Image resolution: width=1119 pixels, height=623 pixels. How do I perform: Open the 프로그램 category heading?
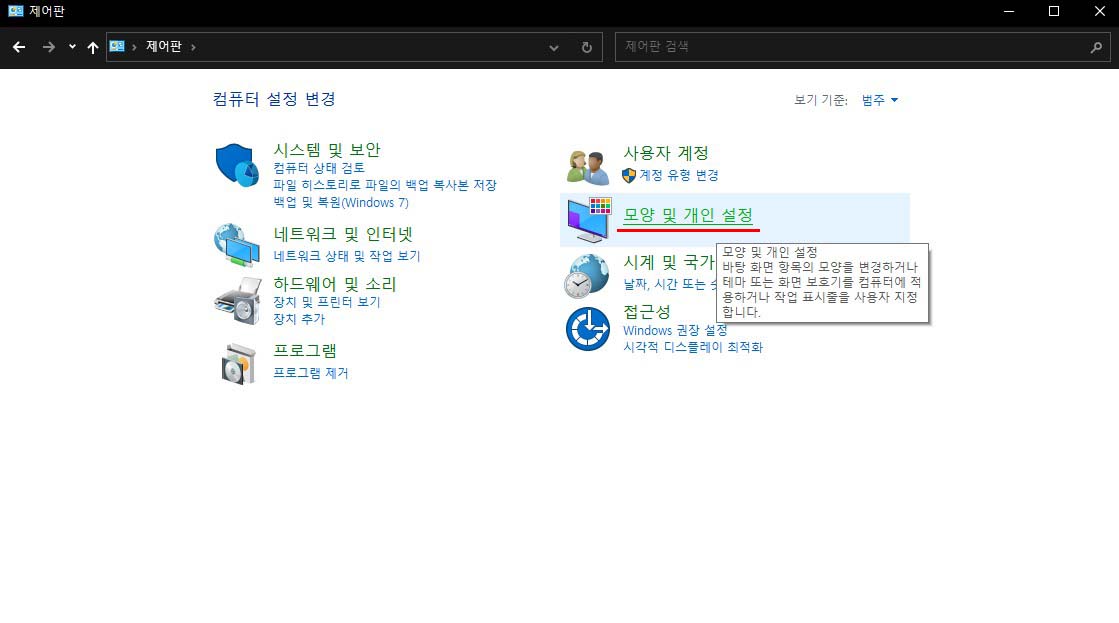coord(305,350)
